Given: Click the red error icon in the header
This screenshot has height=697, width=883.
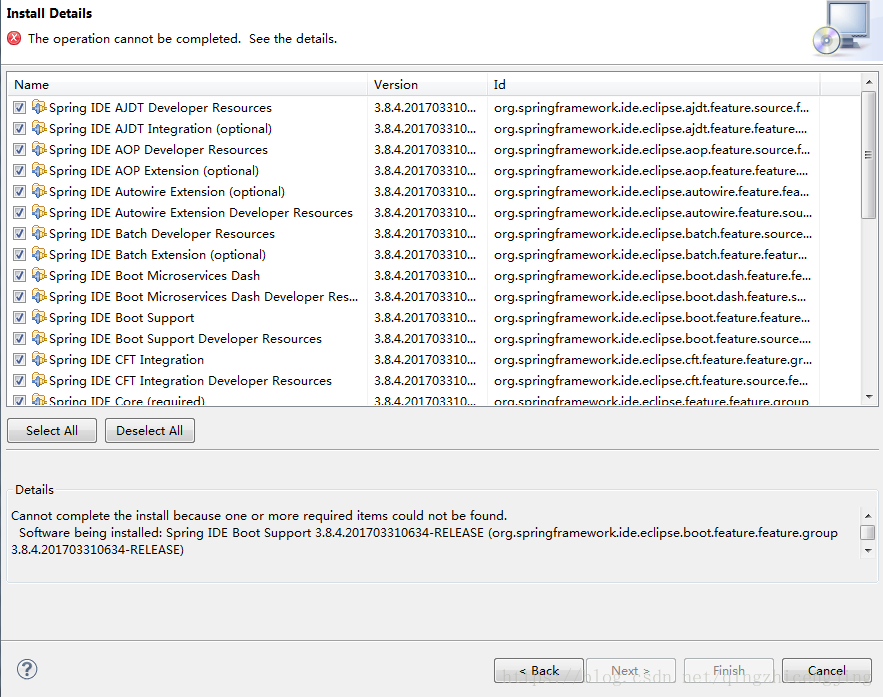Looking at the screenshot, I should [14, 38].
